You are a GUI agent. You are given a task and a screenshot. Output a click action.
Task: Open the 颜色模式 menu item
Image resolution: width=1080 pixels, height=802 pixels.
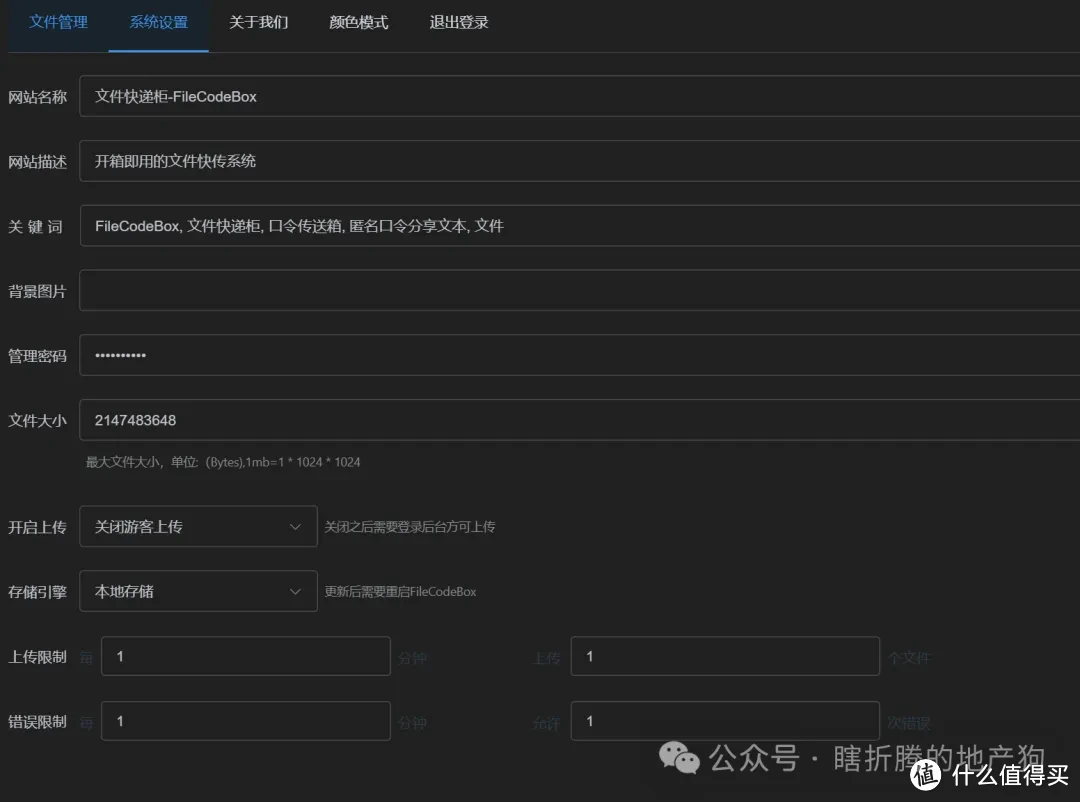[x=357, y=21]
